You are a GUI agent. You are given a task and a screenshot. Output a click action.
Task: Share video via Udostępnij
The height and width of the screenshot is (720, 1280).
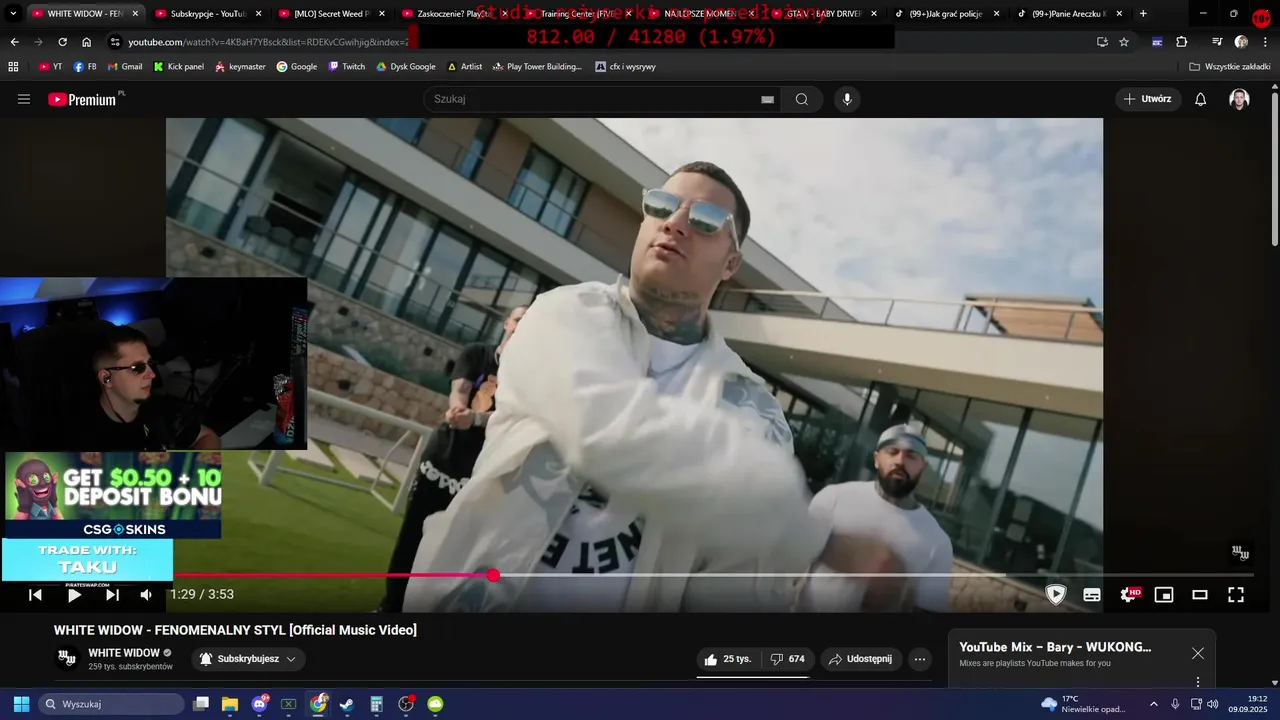[862, 659]
